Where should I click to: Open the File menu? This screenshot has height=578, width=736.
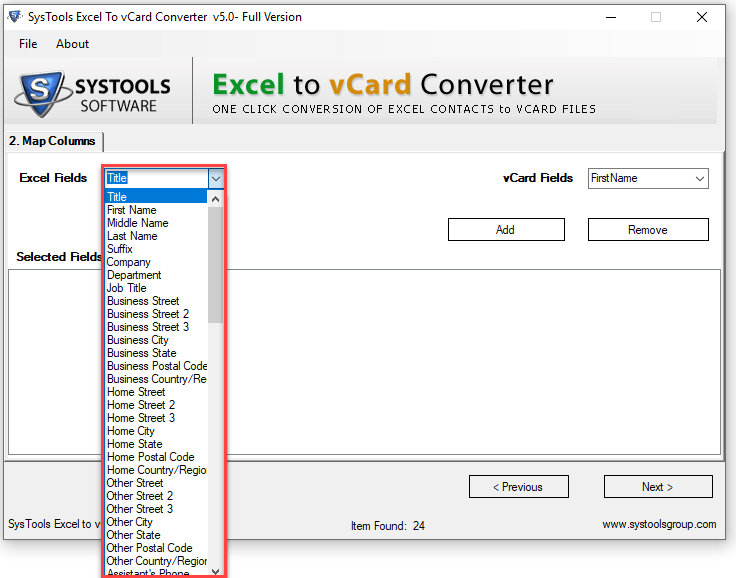[x=28, y=44]
